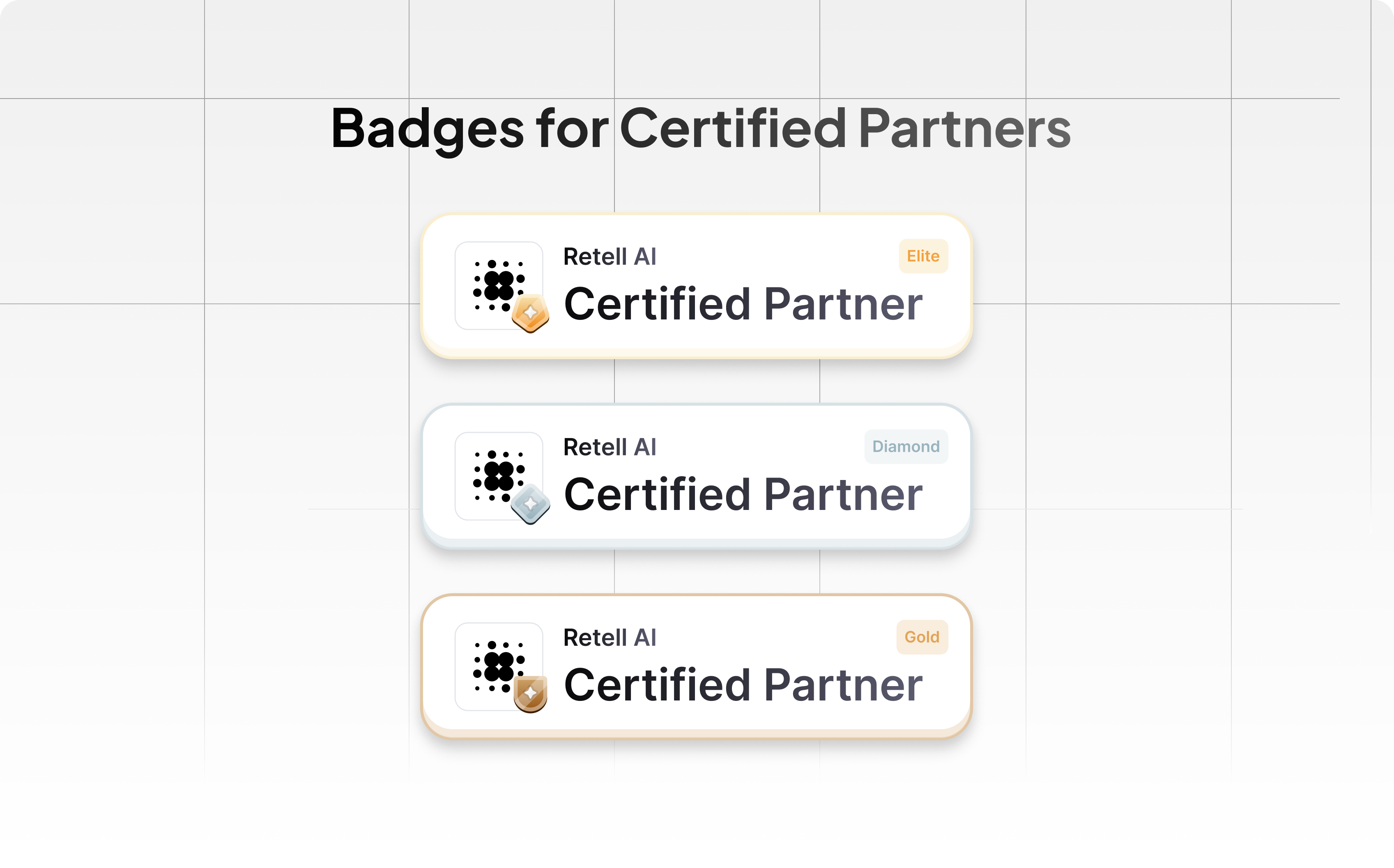Click the silver Diamond gem icon

[x=531, y=504]
